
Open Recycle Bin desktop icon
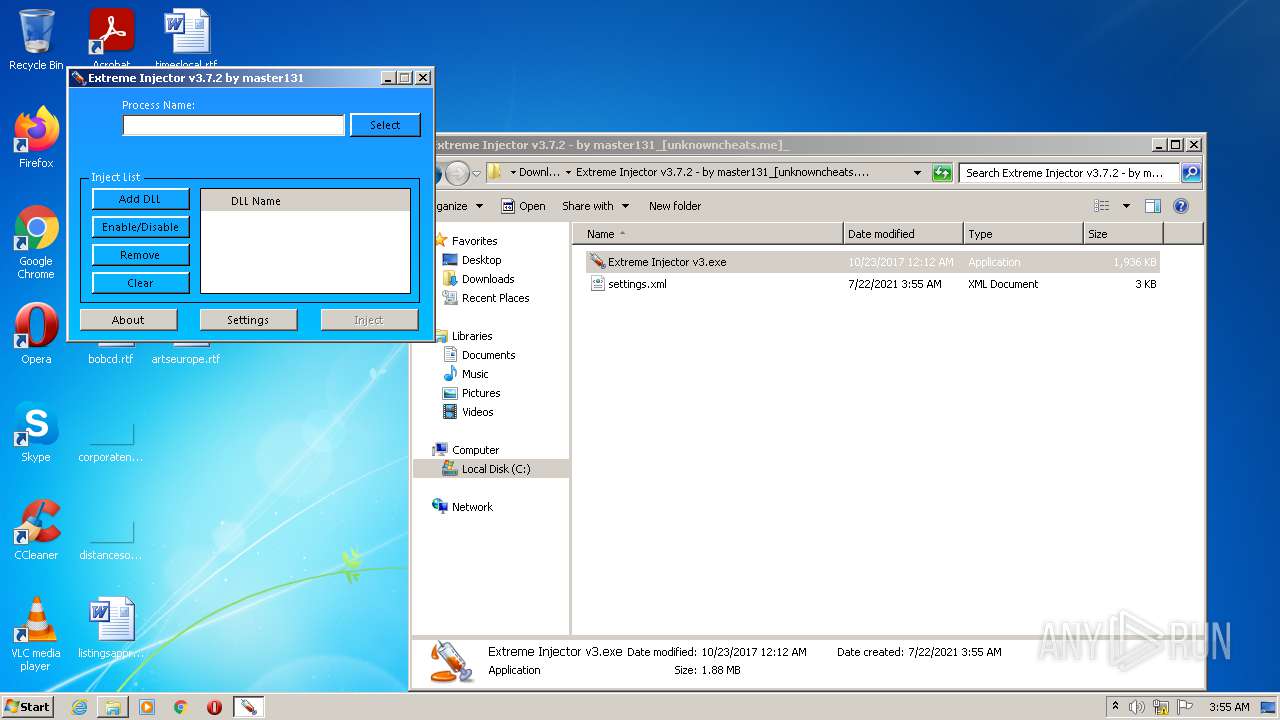pyautogui.click(x=36, y=40)
